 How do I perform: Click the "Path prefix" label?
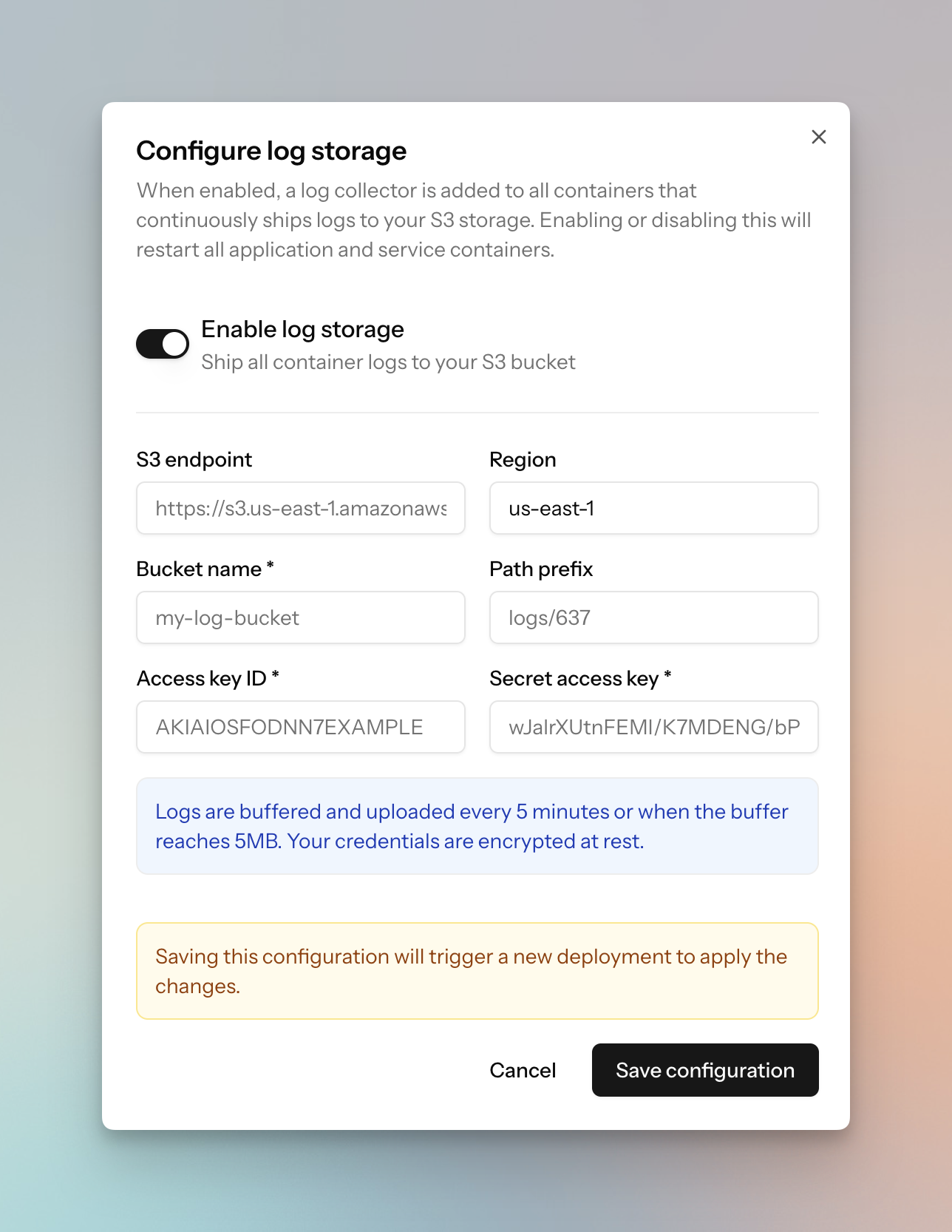click(x=541, y=569)
